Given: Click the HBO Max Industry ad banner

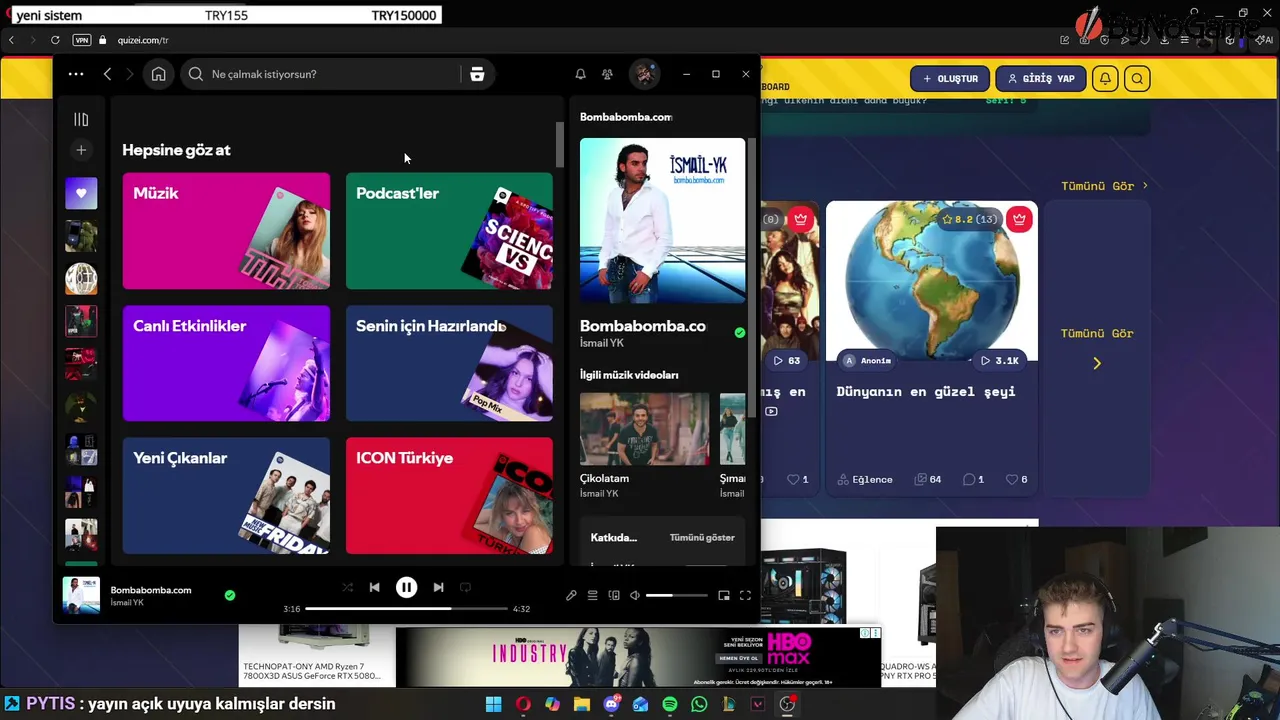Looking at the screenshot, I should 638,657.
